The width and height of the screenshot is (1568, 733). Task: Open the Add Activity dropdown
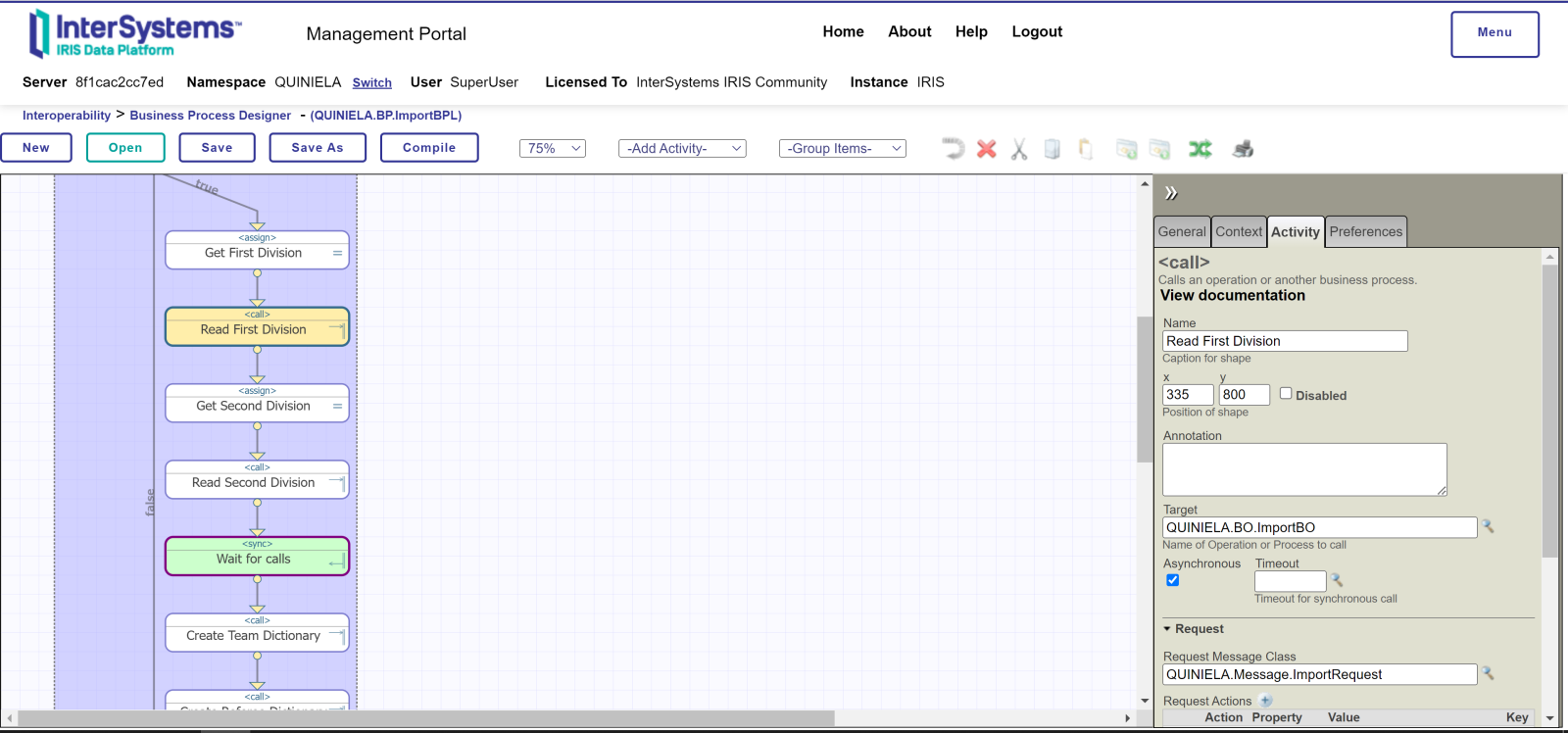(682, 149)
